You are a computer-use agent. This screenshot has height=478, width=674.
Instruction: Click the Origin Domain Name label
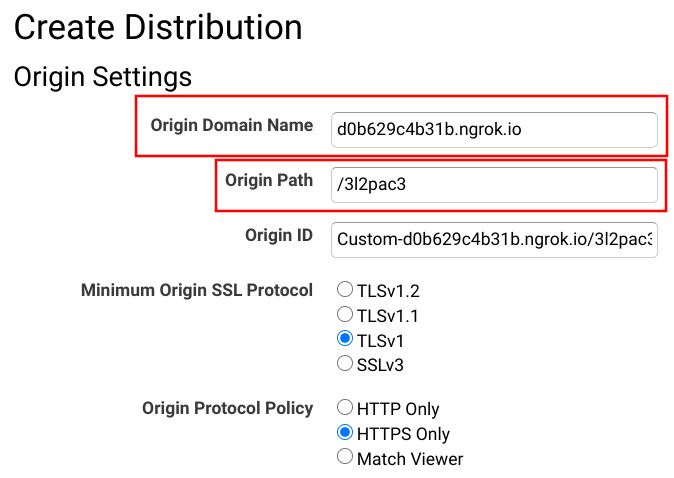coord(232,126)
